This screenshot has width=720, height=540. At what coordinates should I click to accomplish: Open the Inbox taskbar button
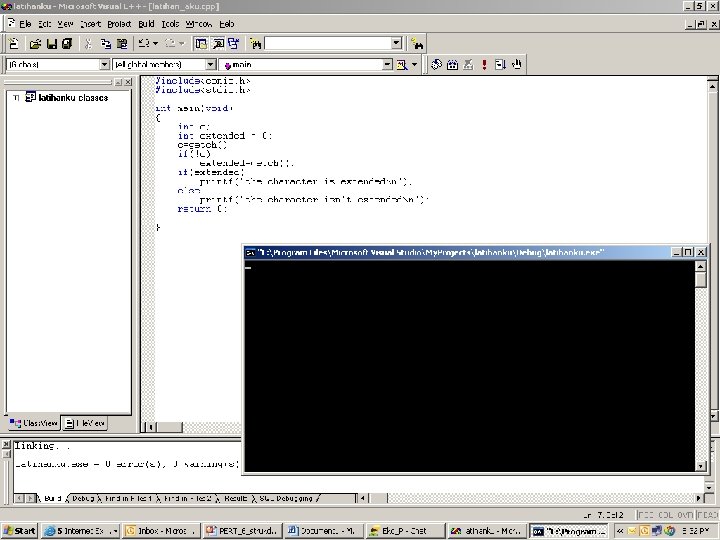[x=160, y=531]
